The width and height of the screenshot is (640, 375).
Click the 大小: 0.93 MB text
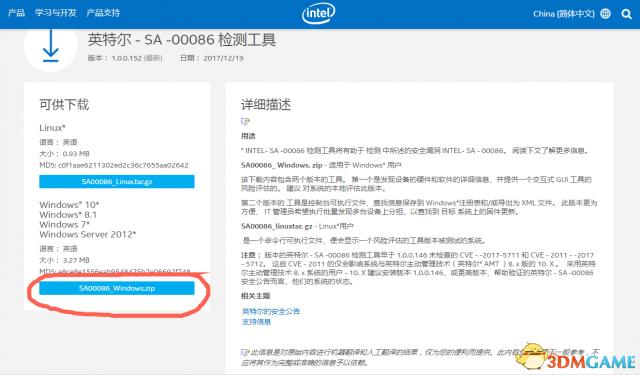64,154
